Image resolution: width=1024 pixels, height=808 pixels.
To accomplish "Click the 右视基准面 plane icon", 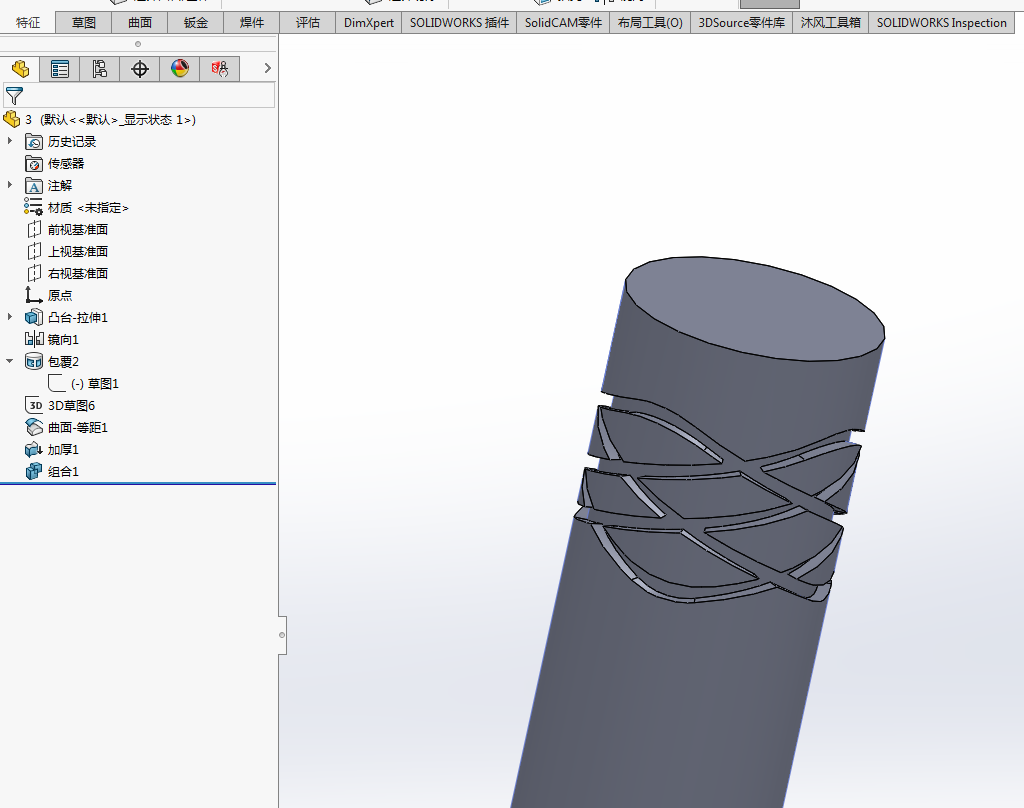I will point(34,273).
